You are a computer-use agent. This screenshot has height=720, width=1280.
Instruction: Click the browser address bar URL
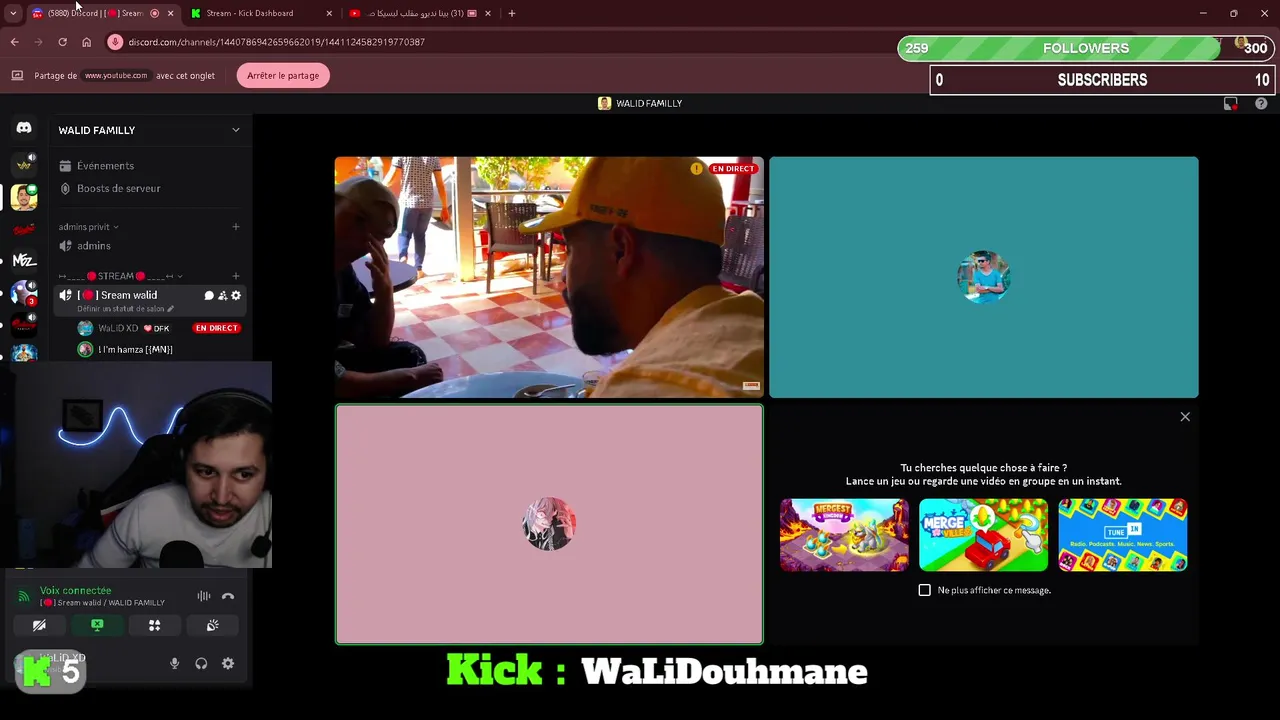[x=277, y=42]
